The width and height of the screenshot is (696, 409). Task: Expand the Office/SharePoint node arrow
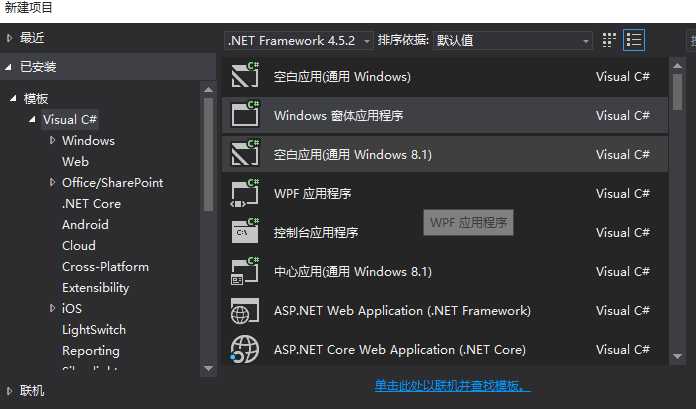(x=52, y=182)
